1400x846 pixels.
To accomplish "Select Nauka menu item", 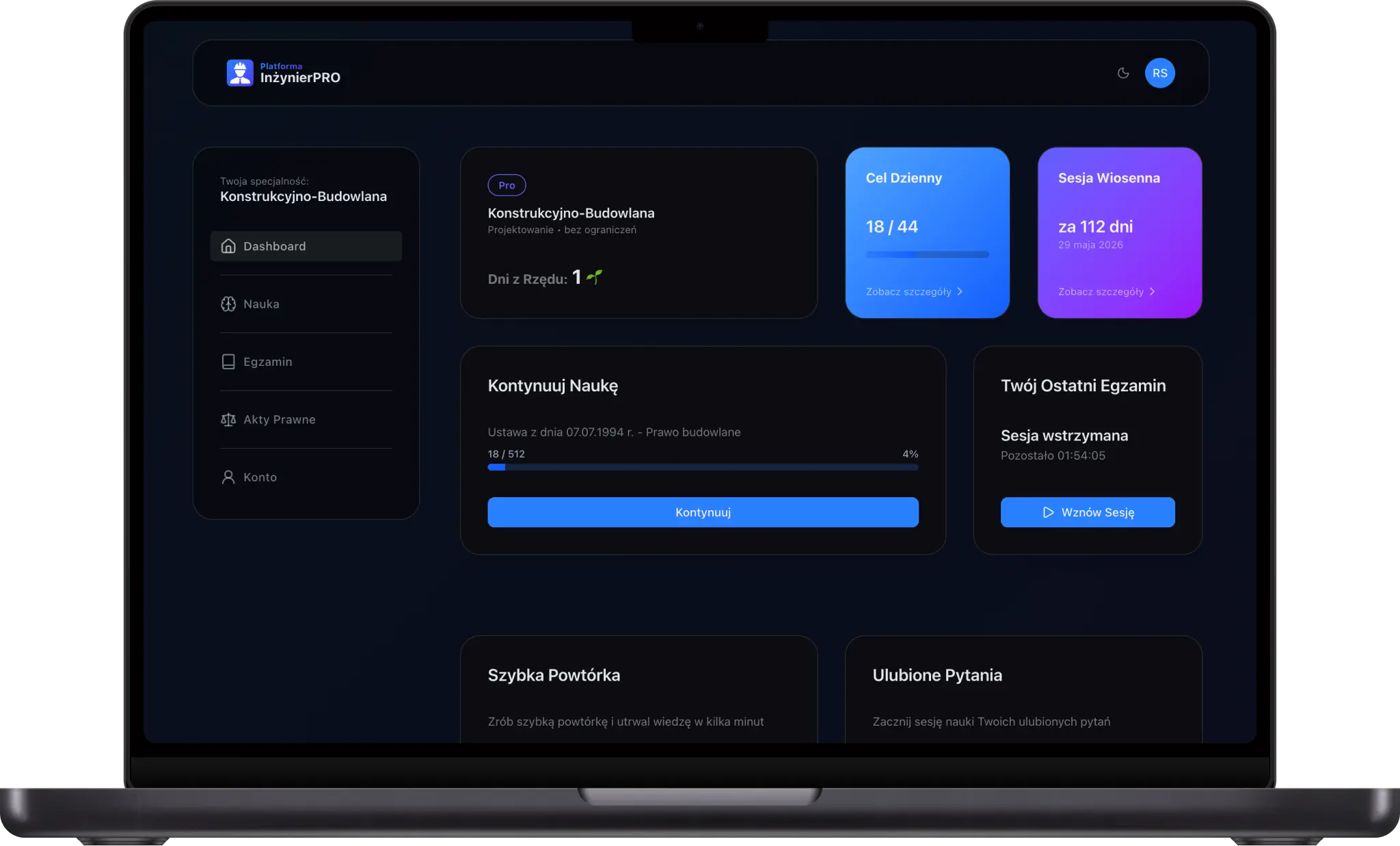I will click(x=261, y=304).
